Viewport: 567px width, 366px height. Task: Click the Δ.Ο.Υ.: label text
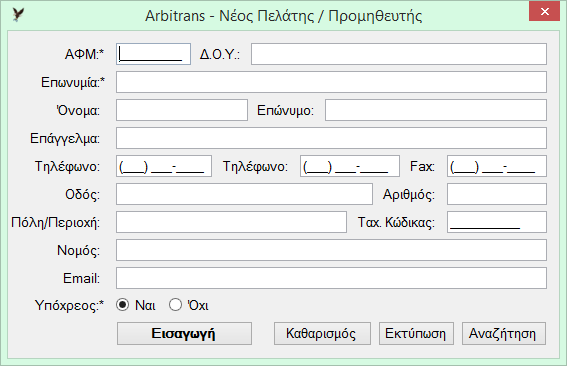tap(220, 54)
